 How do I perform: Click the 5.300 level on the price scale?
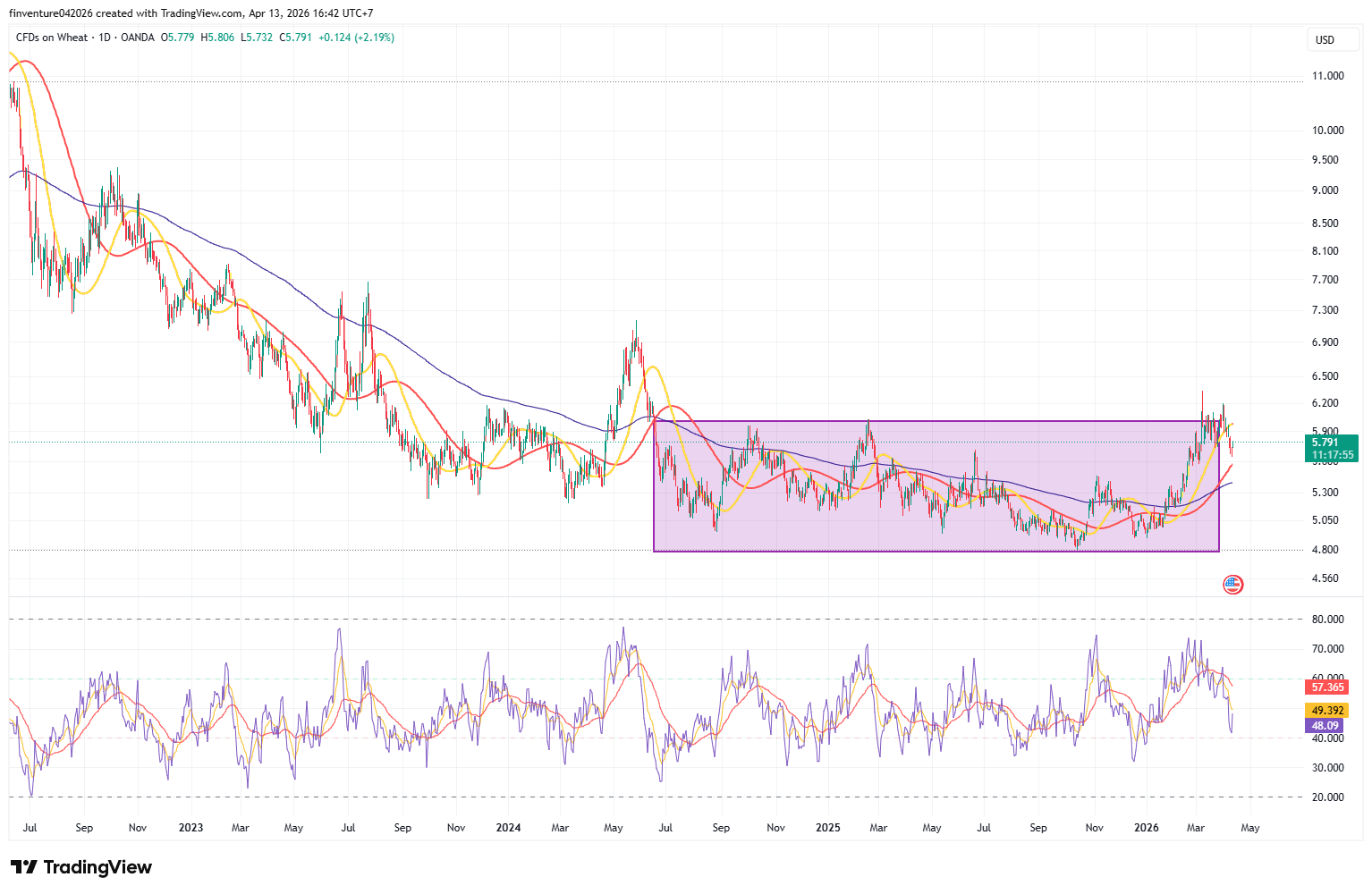[1327, 493]
